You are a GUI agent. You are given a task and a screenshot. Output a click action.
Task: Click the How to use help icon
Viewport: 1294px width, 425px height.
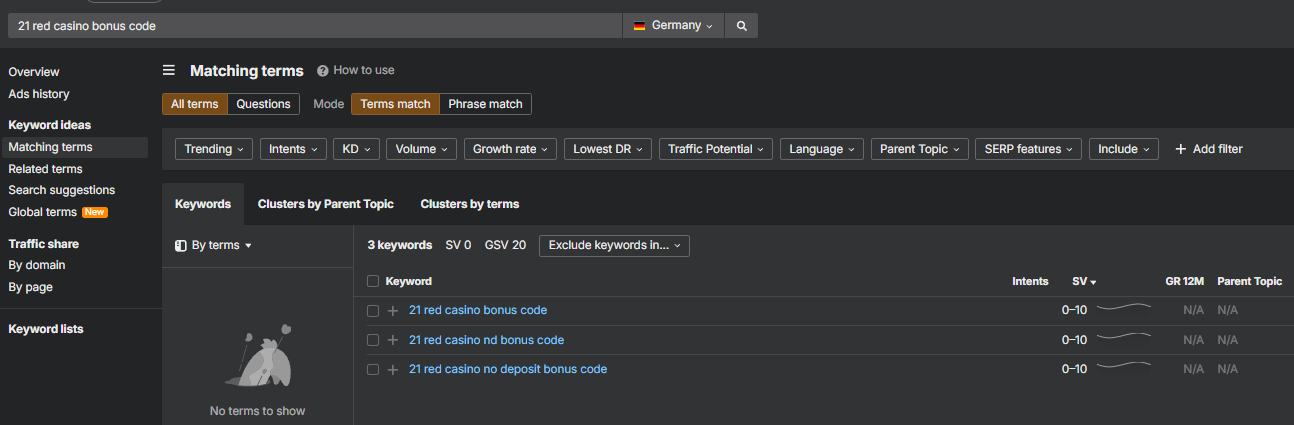(x=323, y=71)
